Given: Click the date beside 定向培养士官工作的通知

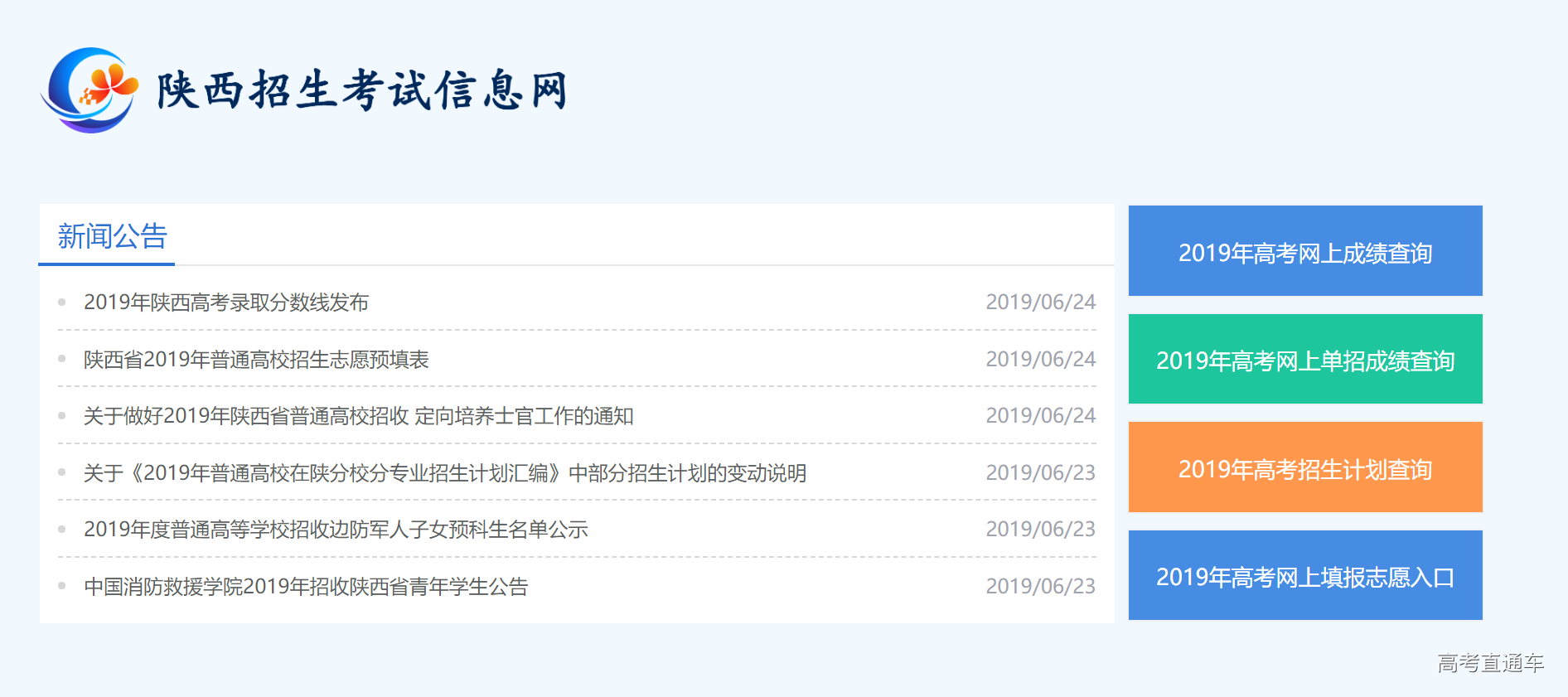Looking at the screenshot, I should click(x=1040, y=416).
